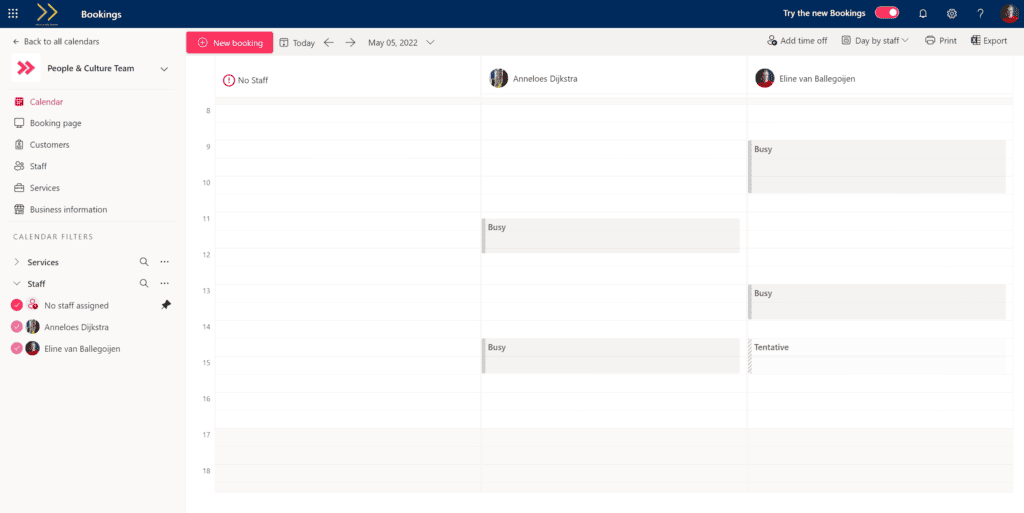Click Anneloes Dijkstra column header avatar
The image size is (1024, 513).
(499, 78)
